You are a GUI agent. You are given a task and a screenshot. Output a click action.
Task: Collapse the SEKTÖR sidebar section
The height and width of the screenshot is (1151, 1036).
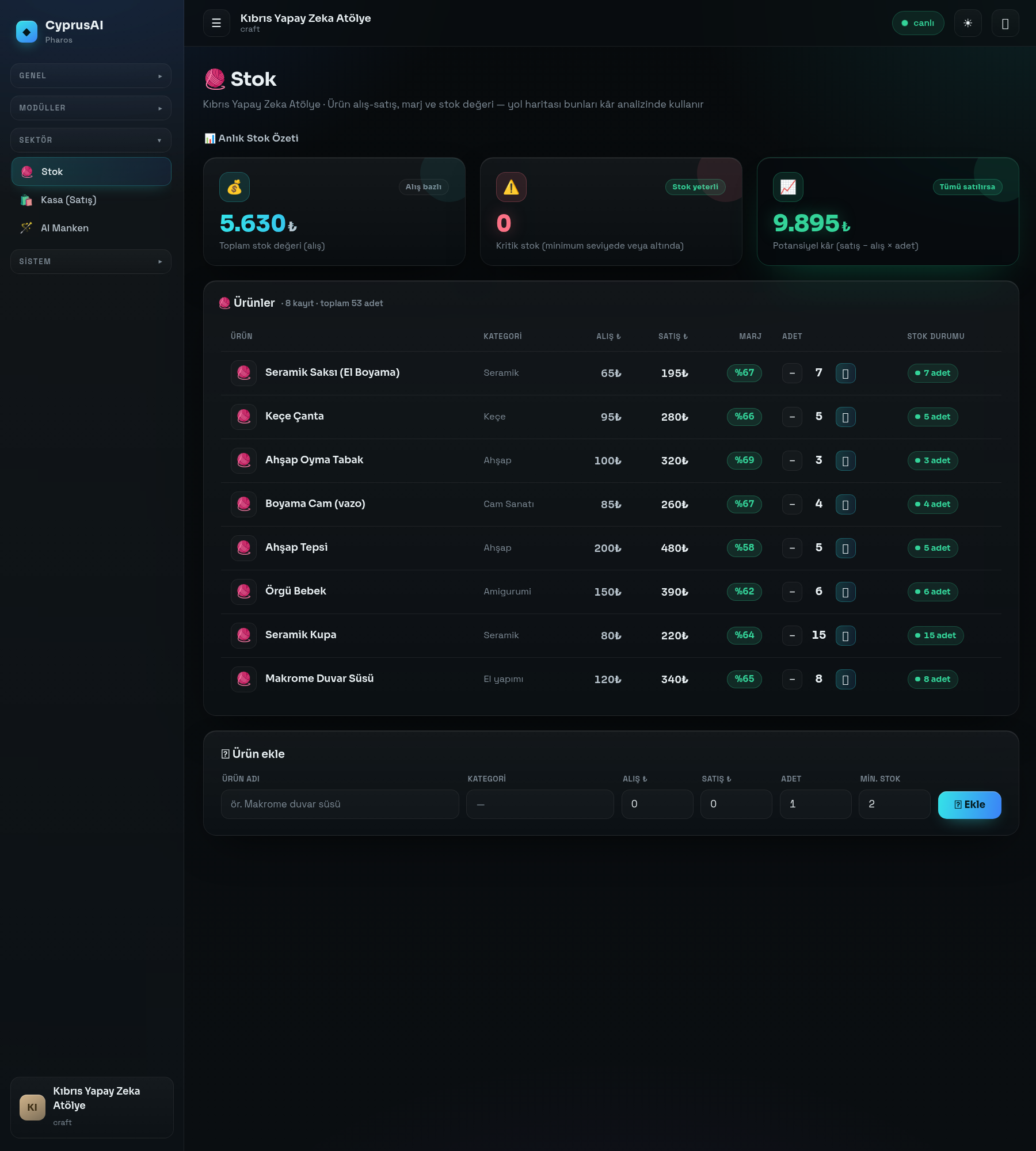(x=91, y=140)
